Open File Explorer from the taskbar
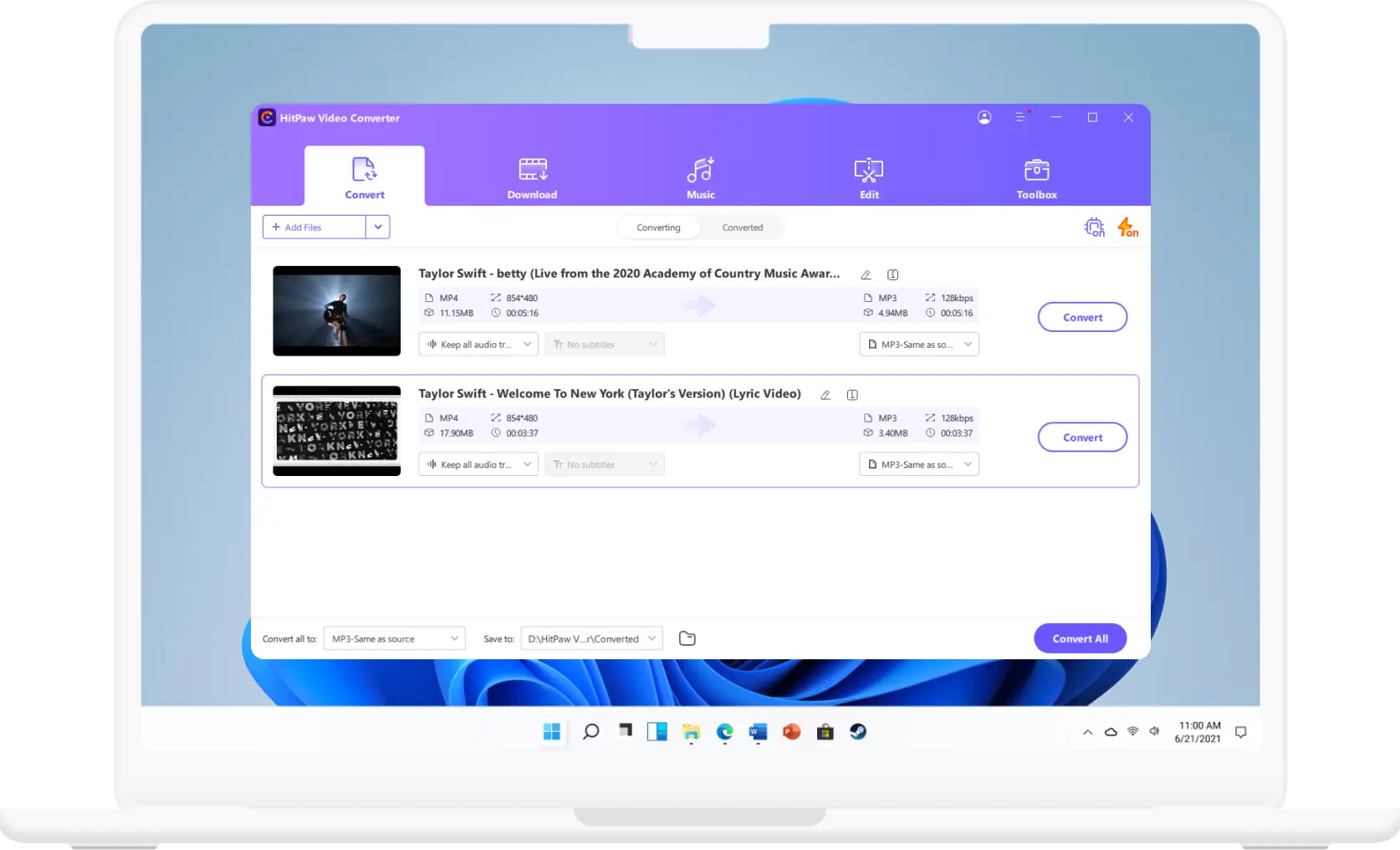 pos(691,732)
